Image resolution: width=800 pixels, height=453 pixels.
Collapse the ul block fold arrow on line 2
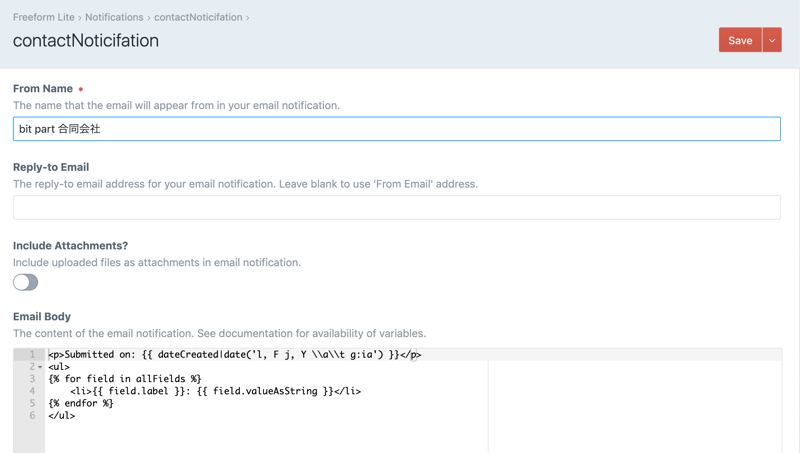tap(40, 367)
